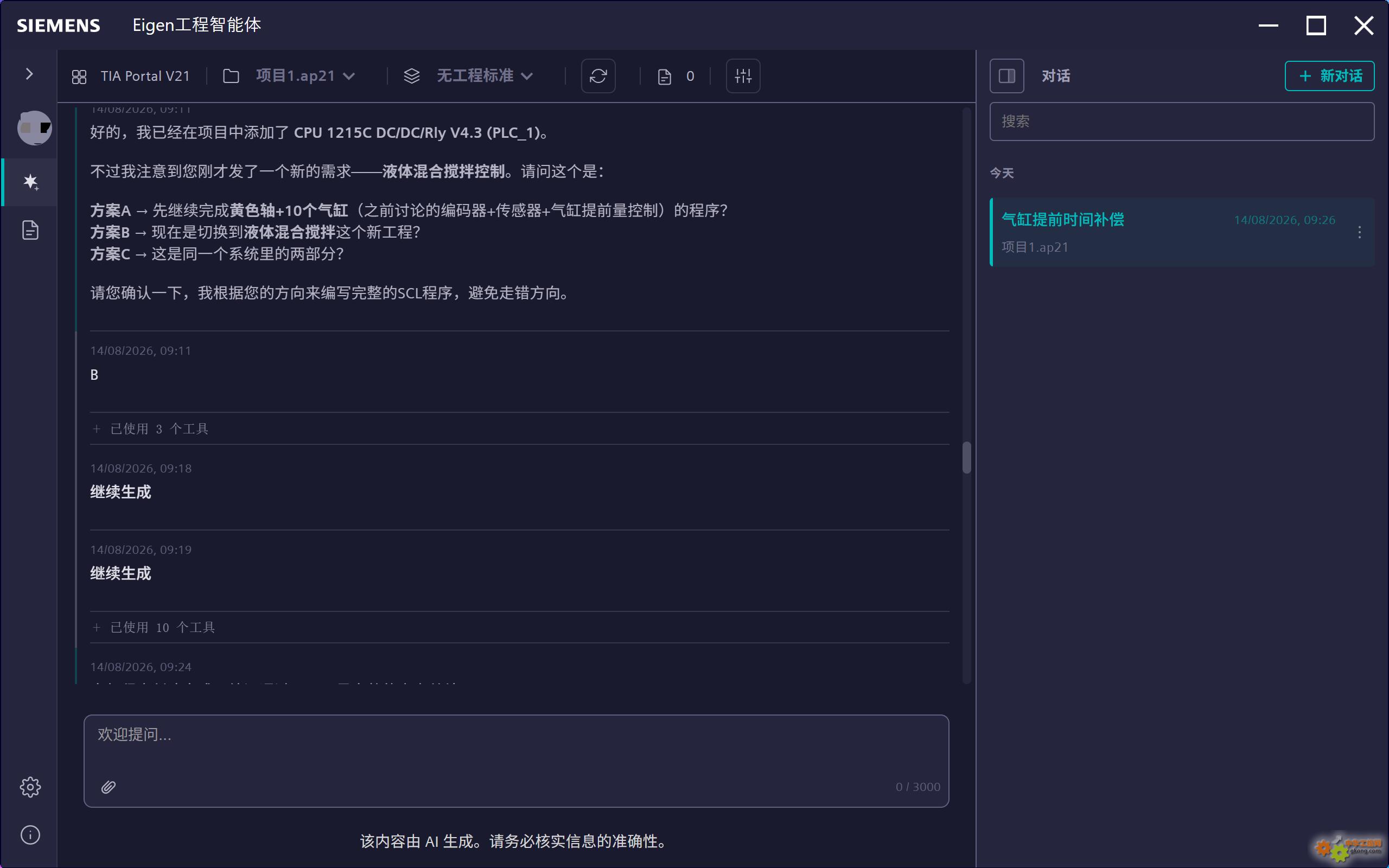
Task: Open the sliders adjustment settings button
Action: pos(743,76)
